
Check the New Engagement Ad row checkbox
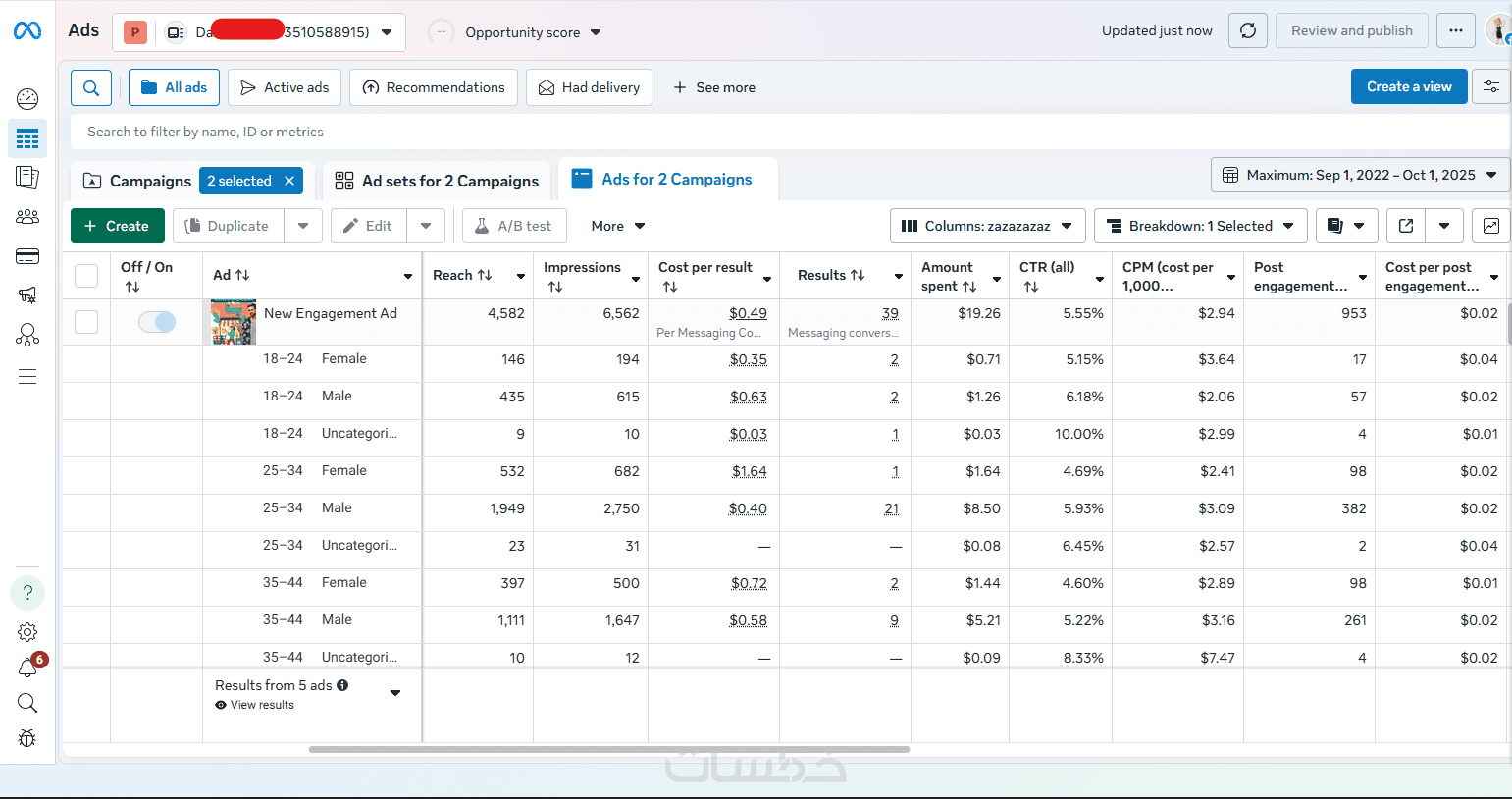(86, 321)
